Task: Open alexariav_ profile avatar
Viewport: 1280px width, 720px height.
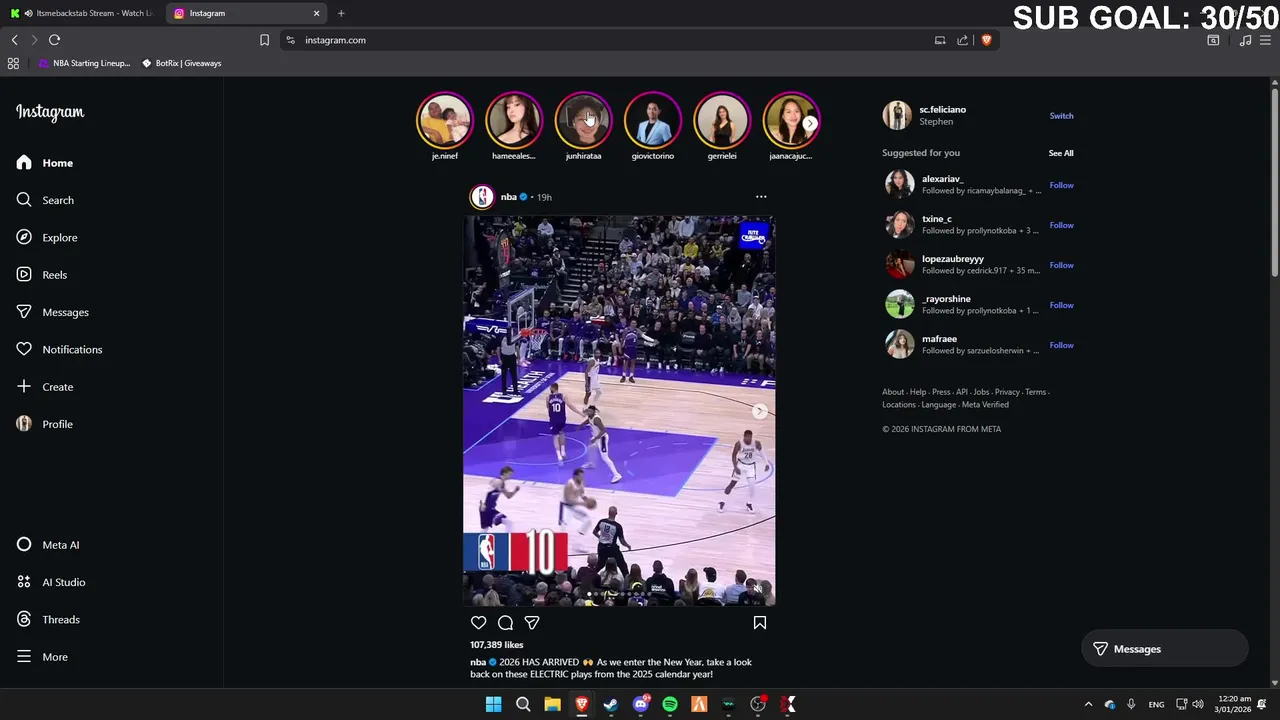Action: [x=899, y=184]
